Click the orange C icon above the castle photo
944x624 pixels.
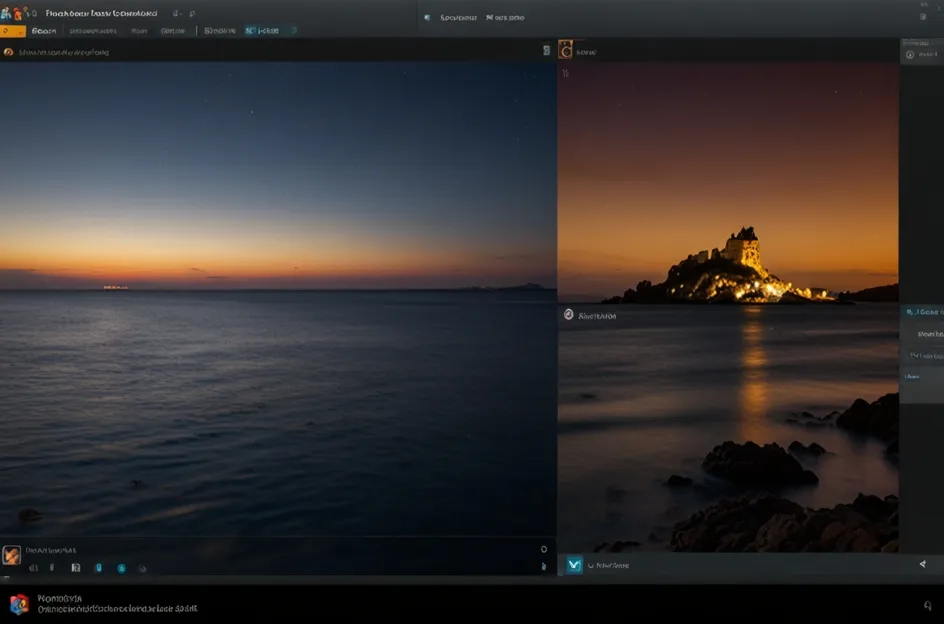[566, 49]
